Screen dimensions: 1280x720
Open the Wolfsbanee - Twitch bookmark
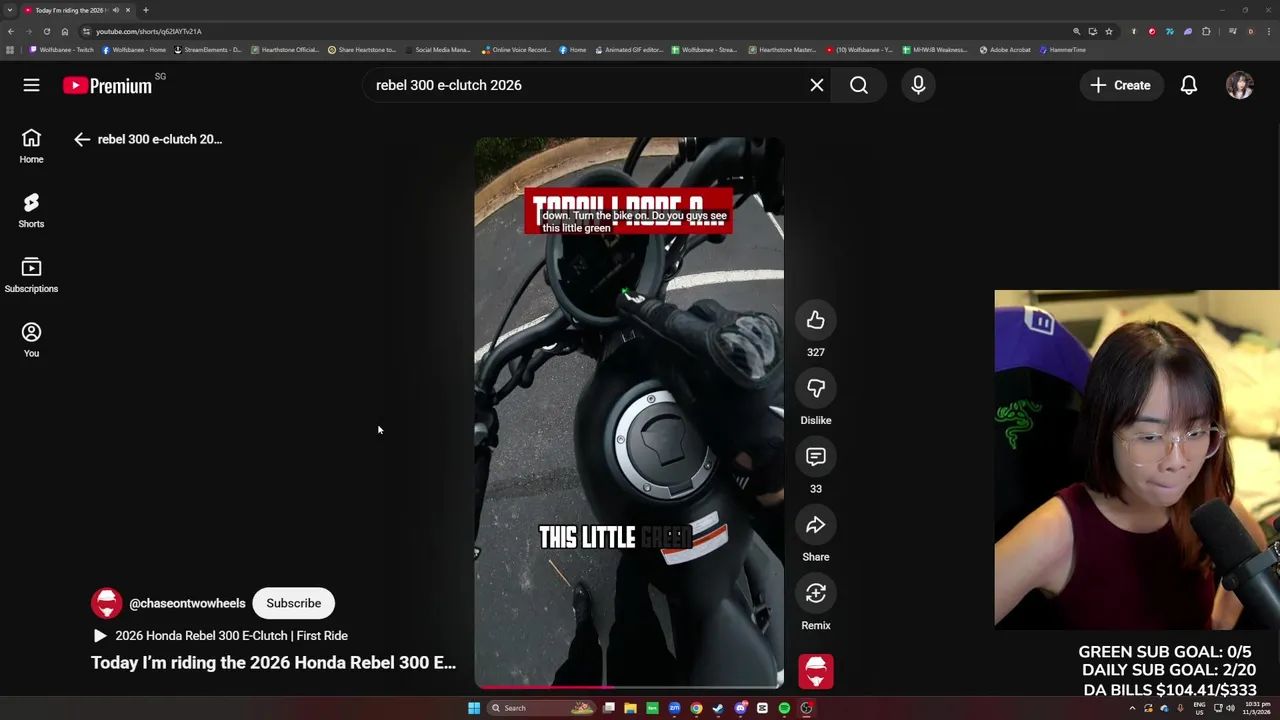pos(62,50)
